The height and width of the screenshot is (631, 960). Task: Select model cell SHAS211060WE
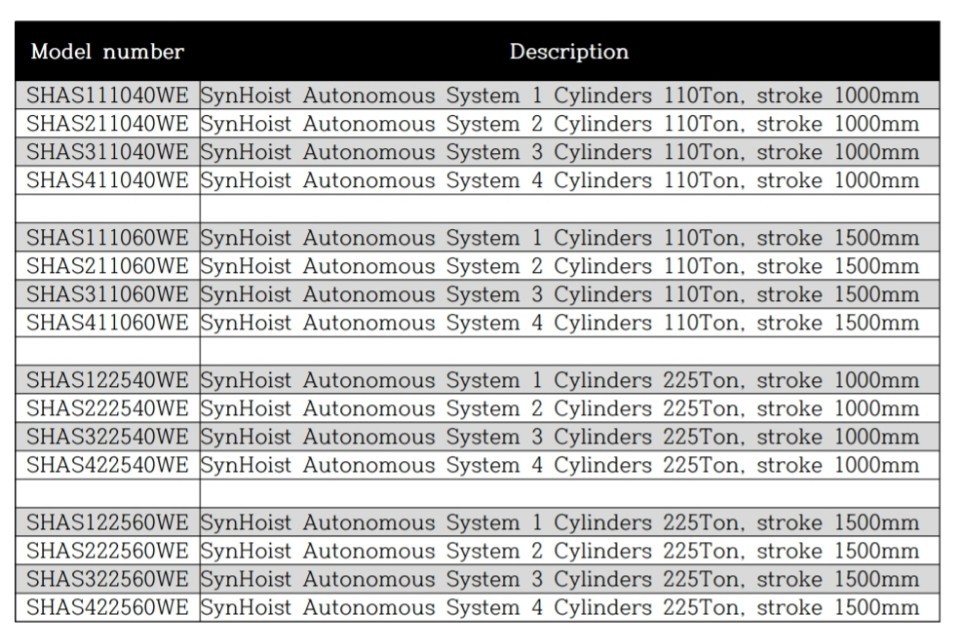pos(107,266)
